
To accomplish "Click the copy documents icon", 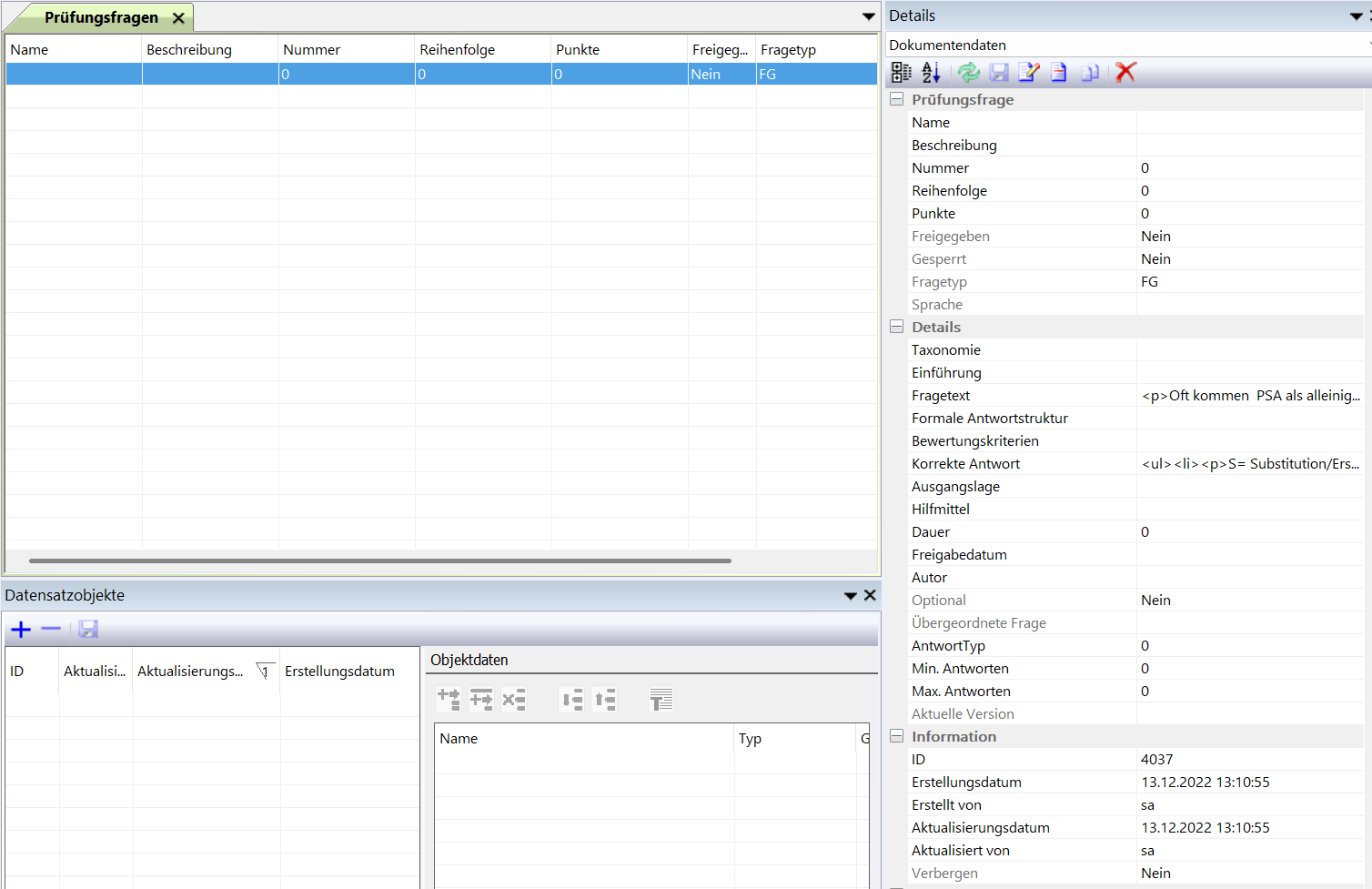I will pos(1090,73).
